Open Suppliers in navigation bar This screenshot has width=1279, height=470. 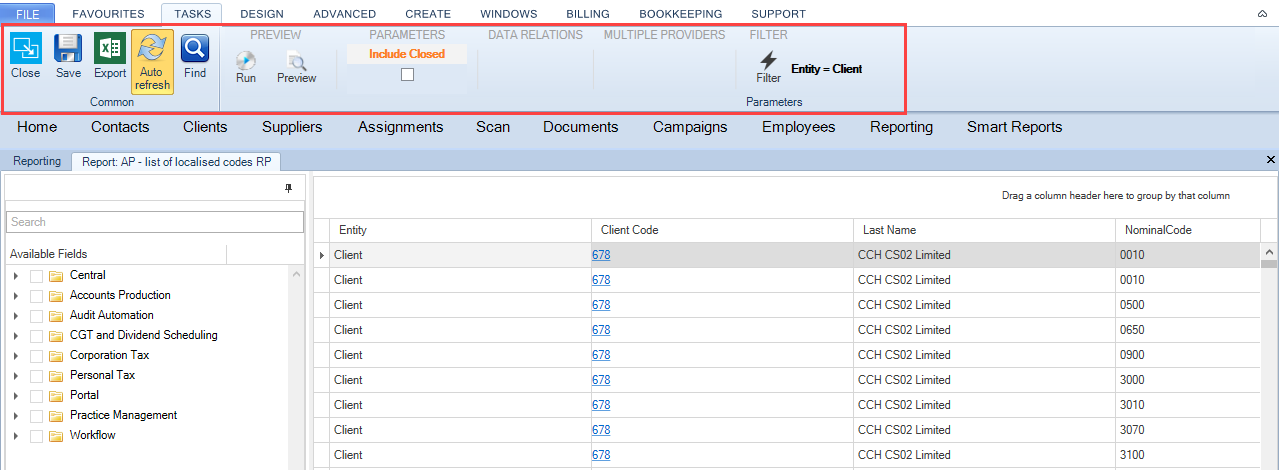click(292, 127)
